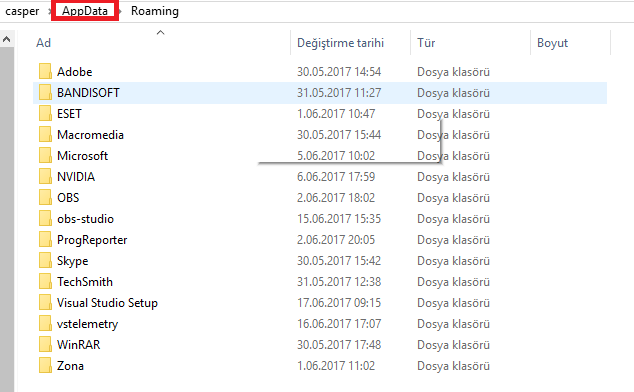Click the navigation pane scrollbar track

7,220
